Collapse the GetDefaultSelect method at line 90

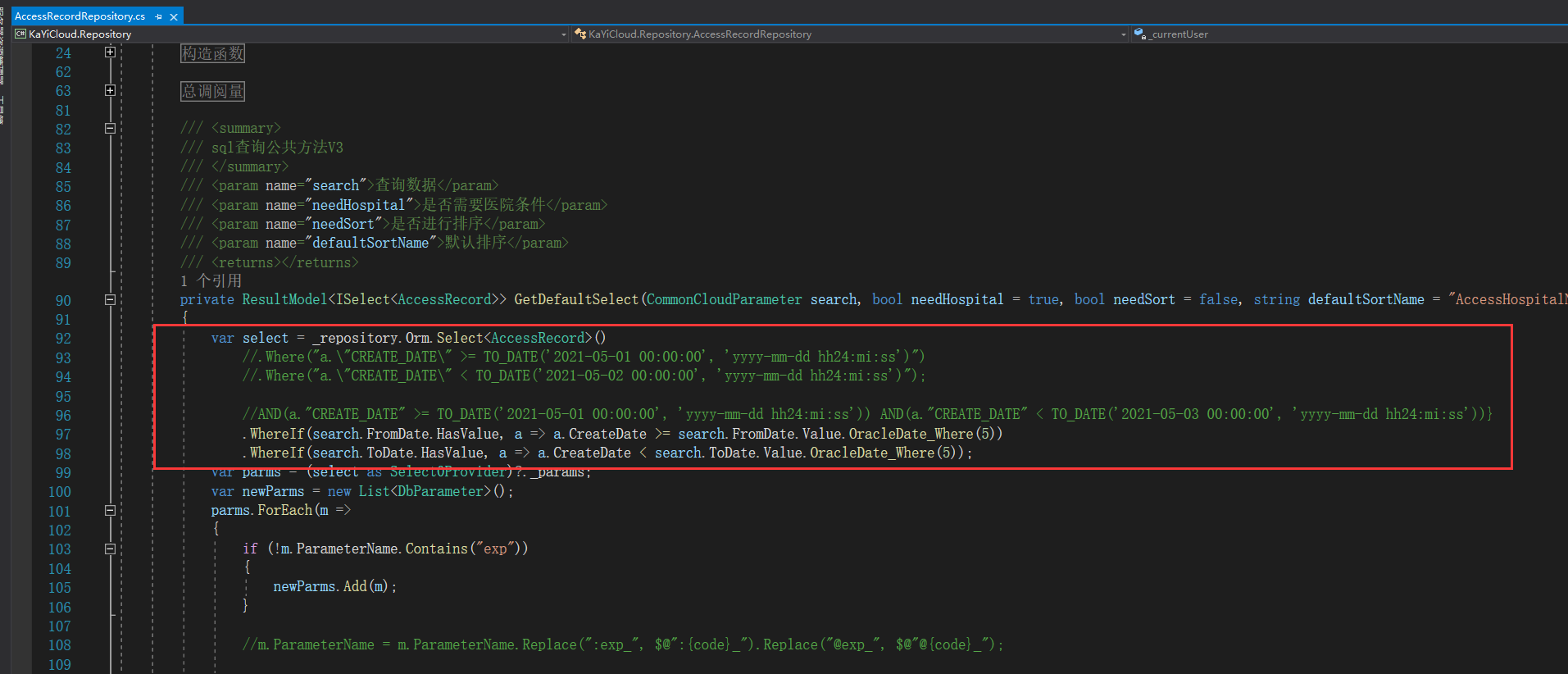pyautogui.click(x=110, y=300)
